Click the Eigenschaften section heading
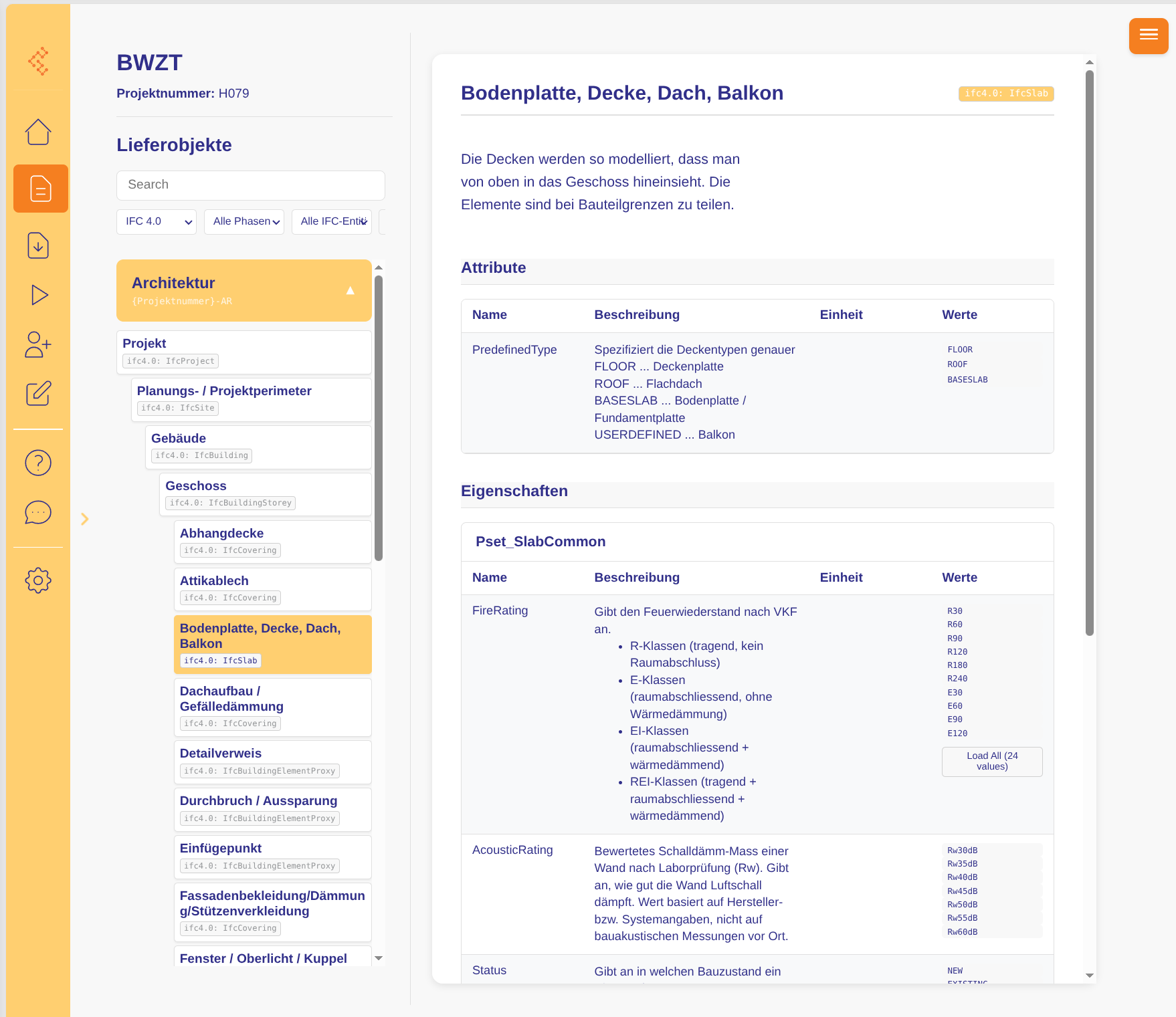This screenshot has height=1017, width=1176. (514, 491)
